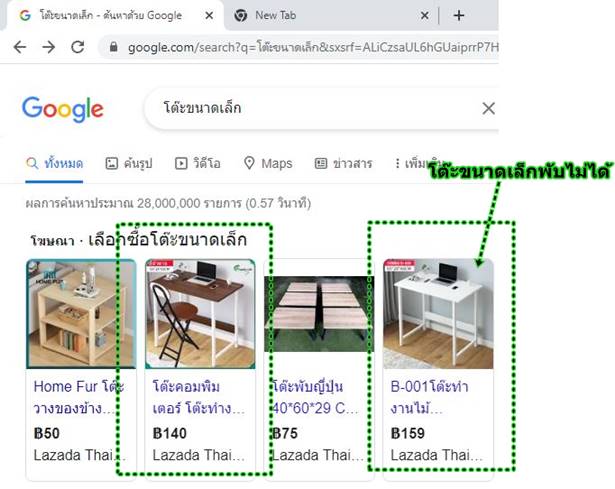Click the search box with โต๊ะขนาดเล็ก
The image size is (615, 489).
coord(314,108)
